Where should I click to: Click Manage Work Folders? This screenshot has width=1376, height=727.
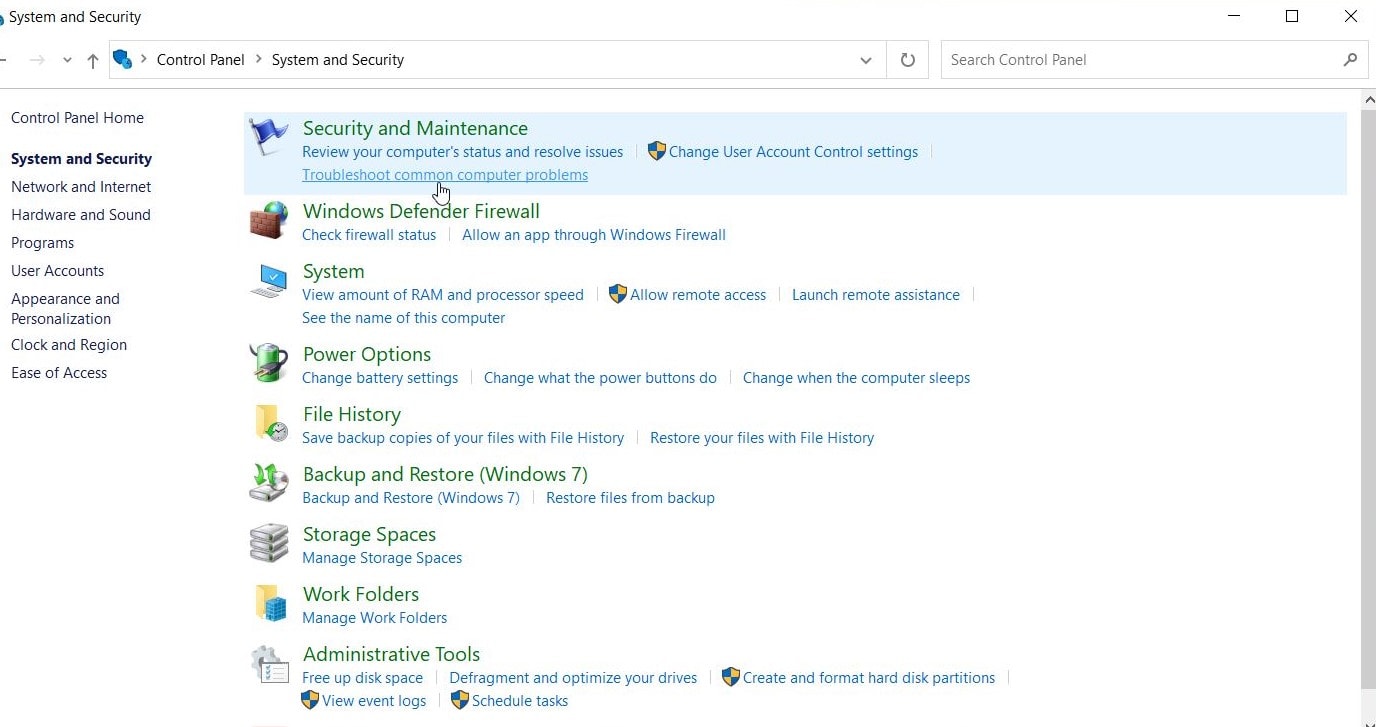click(374, 618)
